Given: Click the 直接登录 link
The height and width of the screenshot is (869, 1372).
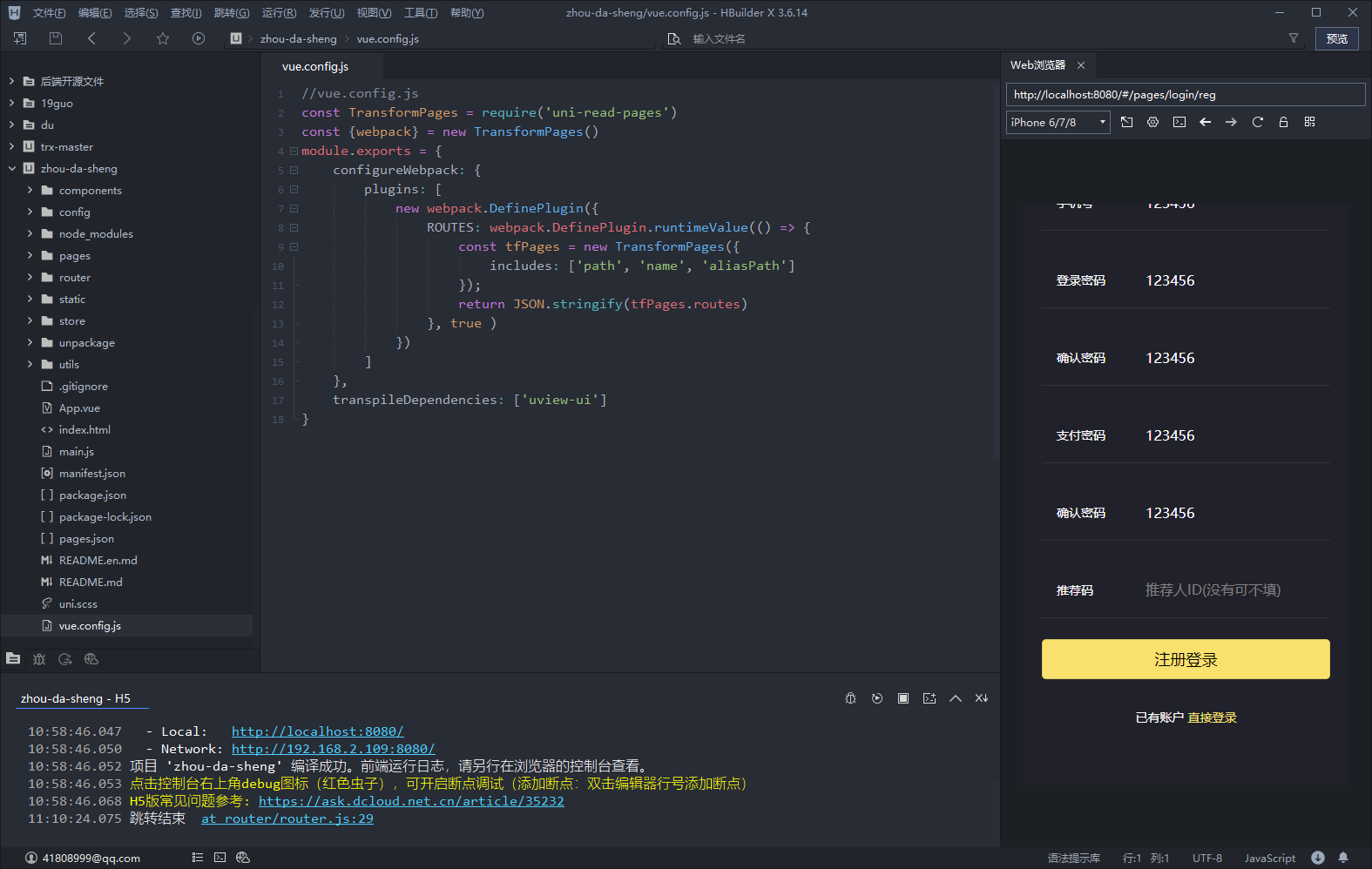Looking at the screenshot, I should point(1212,717).
